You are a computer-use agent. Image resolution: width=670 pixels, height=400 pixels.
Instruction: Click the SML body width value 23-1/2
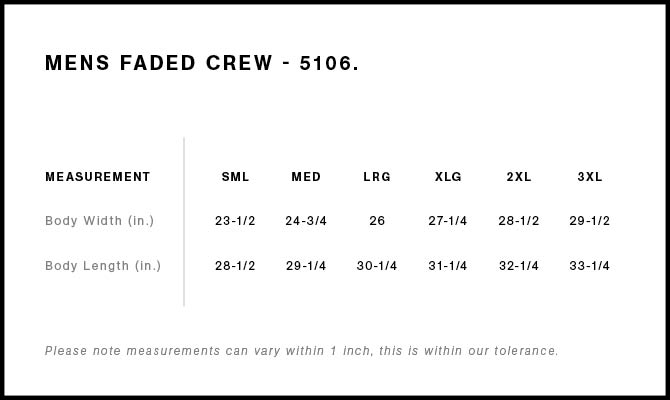[x=235, y=221]
